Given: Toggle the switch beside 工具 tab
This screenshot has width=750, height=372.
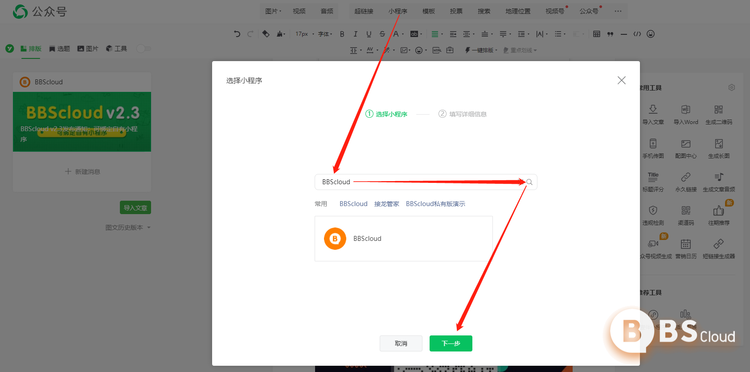Looking at the screenshot, I should click(143, 49).
